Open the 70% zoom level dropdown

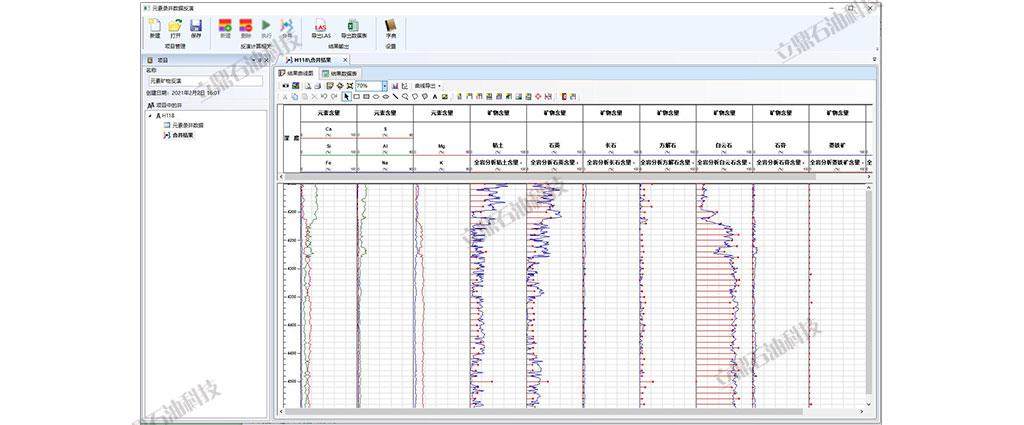click(384, 86)
